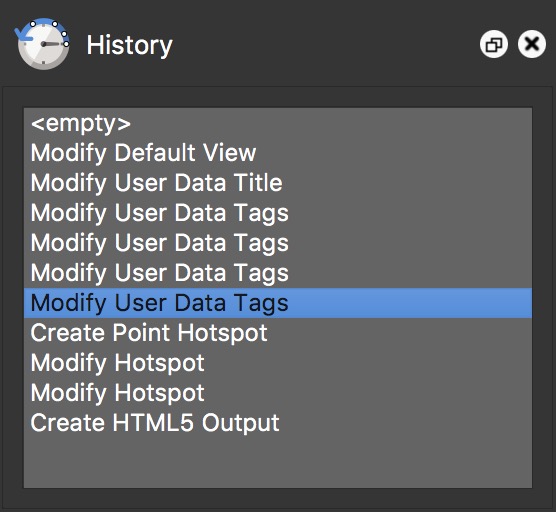This screenshot has width=556, height=512.
Task: Click empty area below the history list entries
Action: [278, 463]
